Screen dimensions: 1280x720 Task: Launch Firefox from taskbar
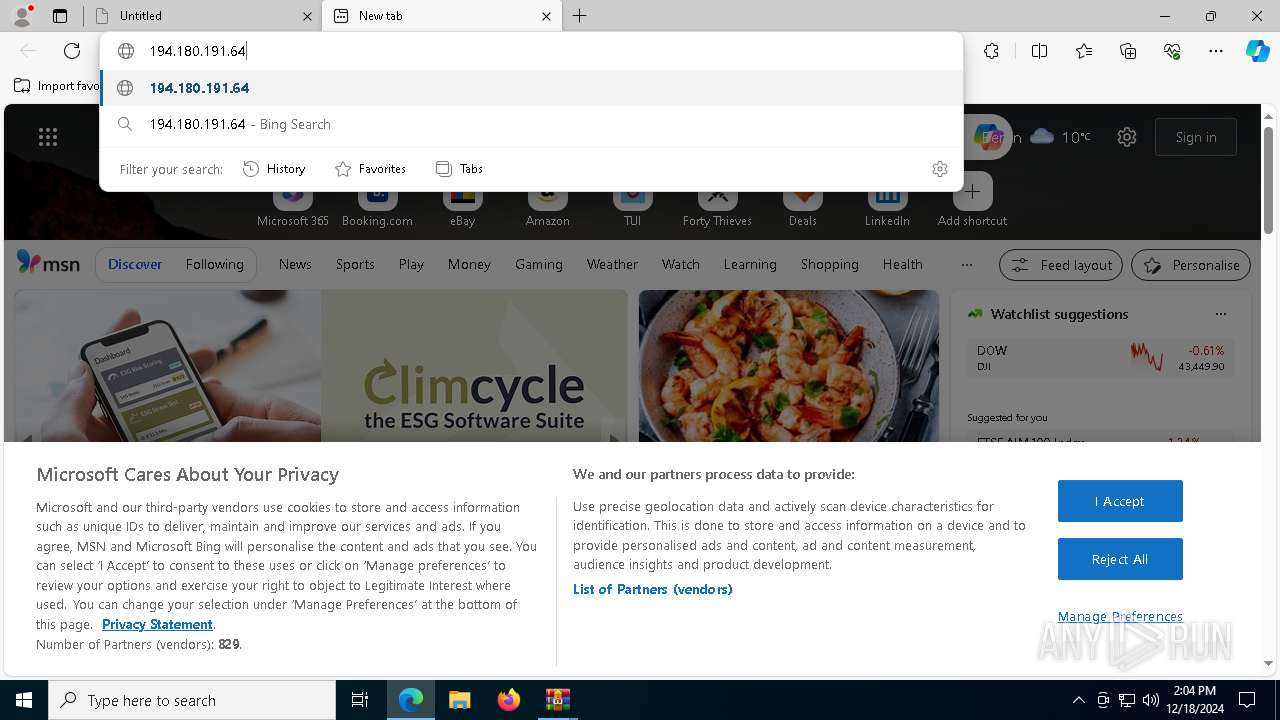508,700
